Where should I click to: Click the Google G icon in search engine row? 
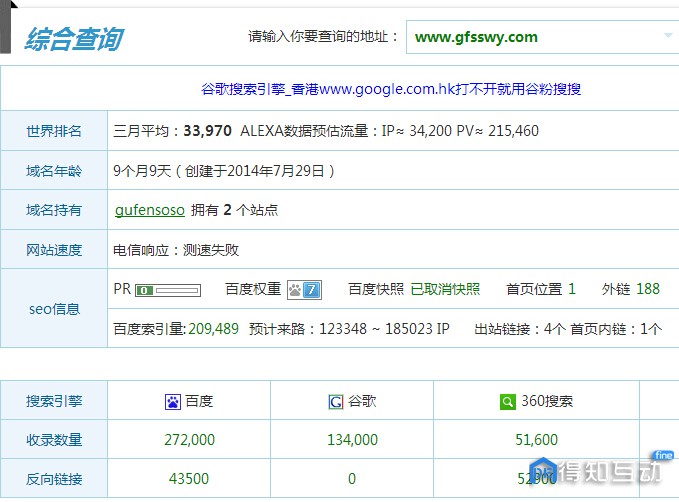click(336, 402)
